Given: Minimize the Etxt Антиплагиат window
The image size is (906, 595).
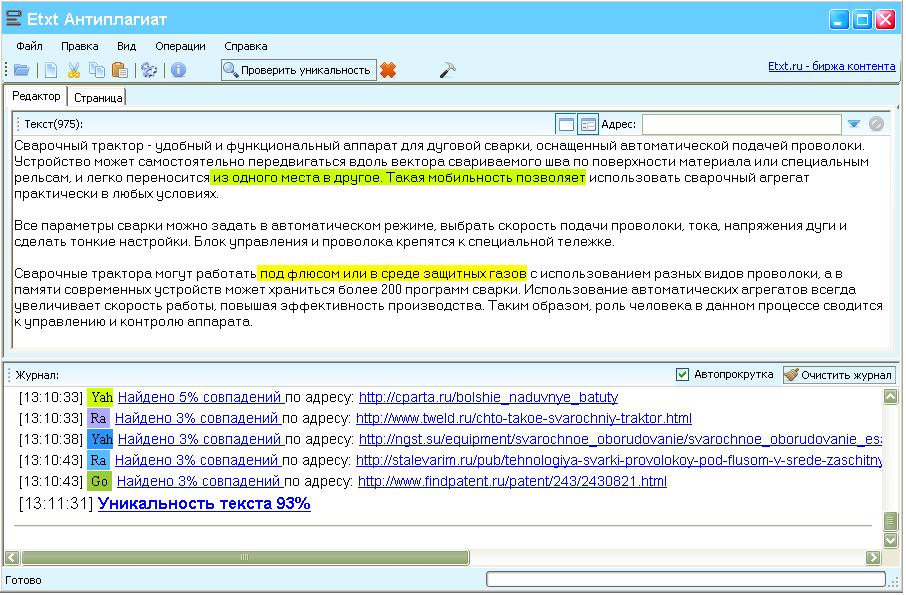Looking at the screenshot, I should 839,20.
